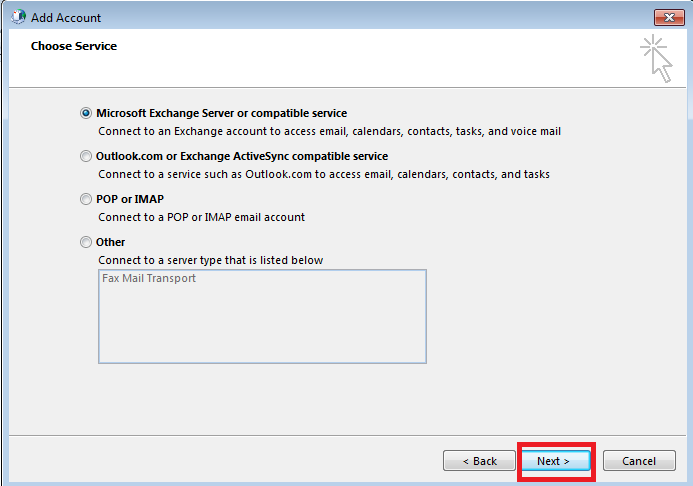Click empty area of the server type listbox
Viewport: 693px width, 486px height.
[262, 327]
